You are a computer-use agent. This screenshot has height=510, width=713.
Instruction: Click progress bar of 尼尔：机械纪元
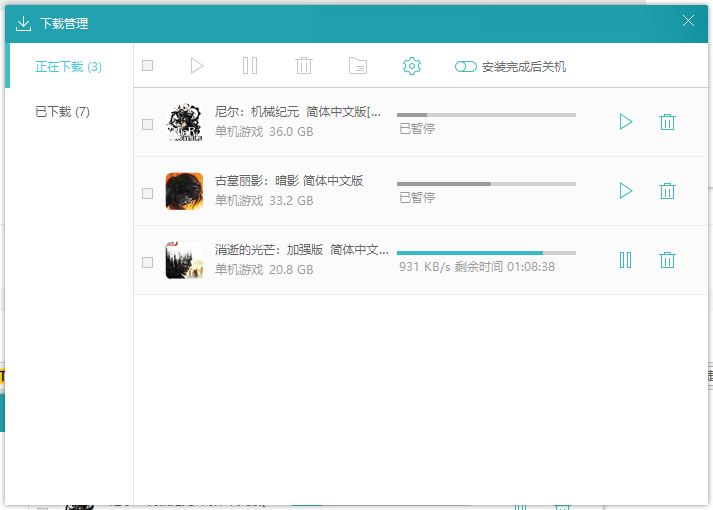[x=486, y=115]
